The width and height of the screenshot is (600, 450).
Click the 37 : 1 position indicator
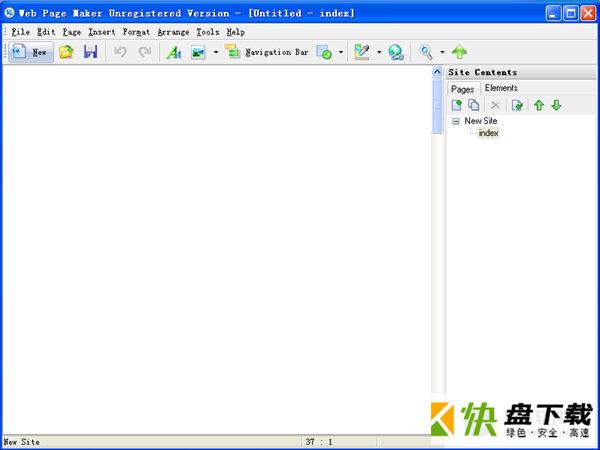click(319, 442)
